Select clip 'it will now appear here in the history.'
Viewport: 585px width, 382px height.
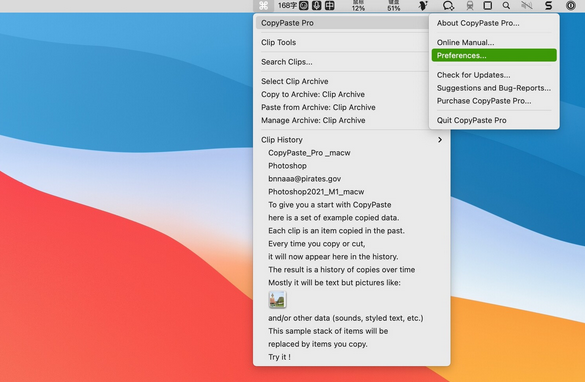click(351, 257)
